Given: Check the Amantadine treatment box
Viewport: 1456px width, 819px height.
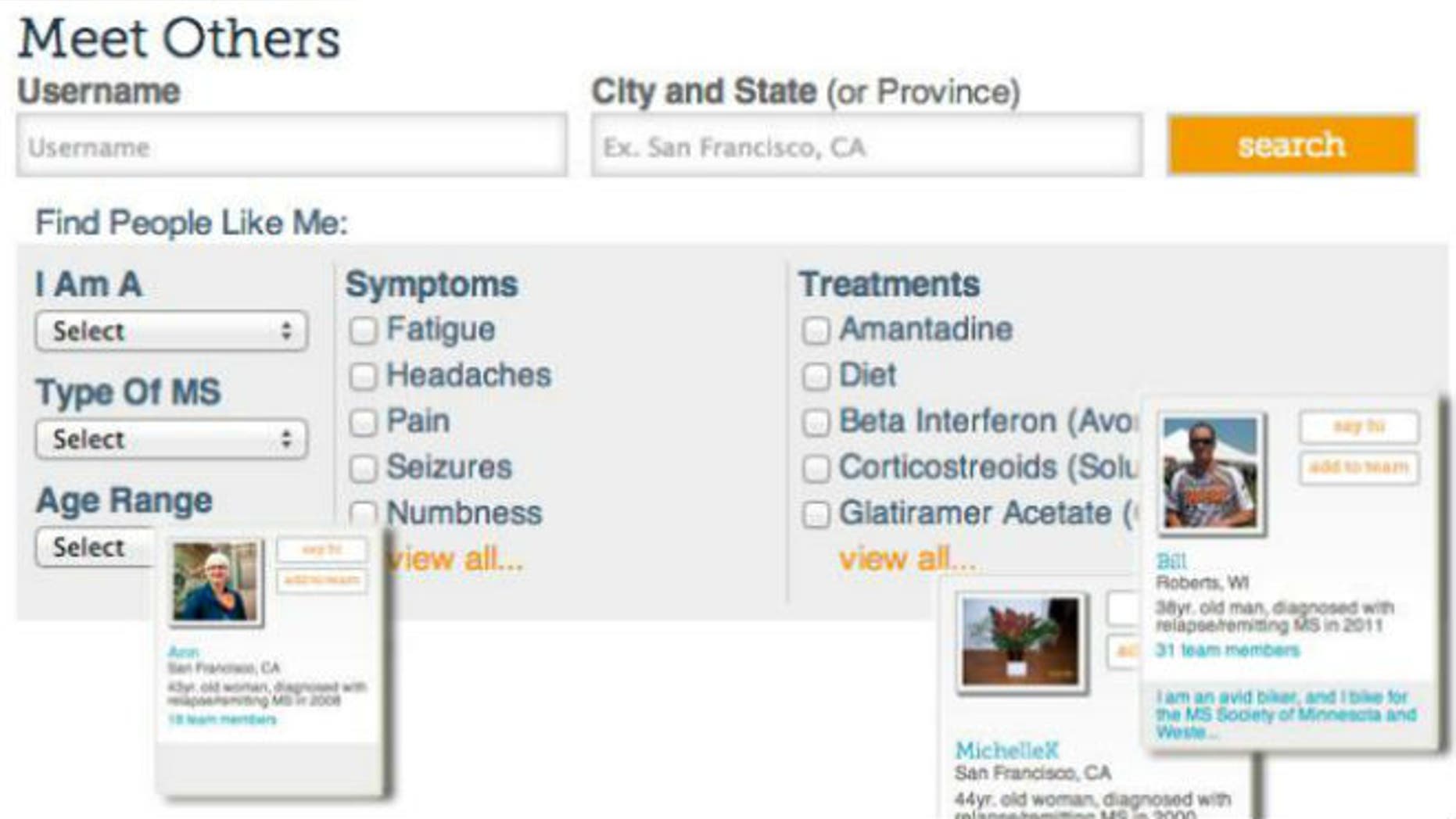Looking at the screenshot, I should 816,331.
